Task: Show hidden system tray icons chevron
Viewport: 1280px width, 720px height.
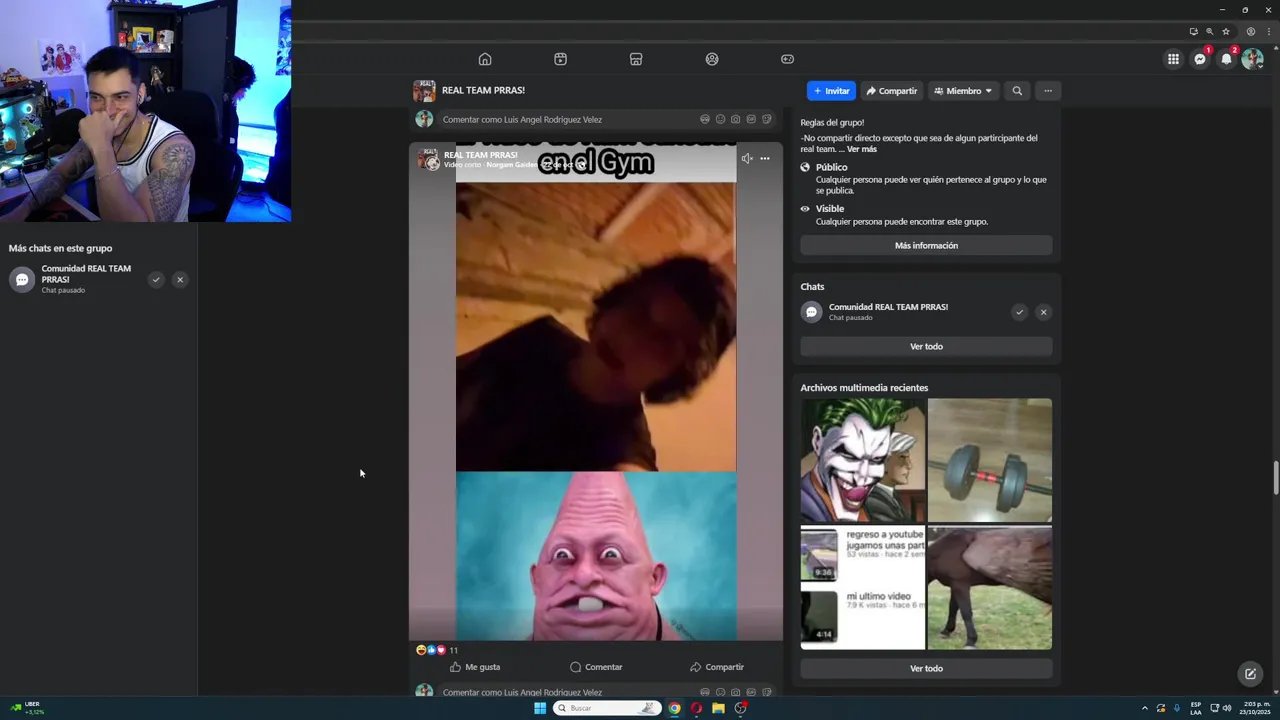Action: coord(1145,708)
